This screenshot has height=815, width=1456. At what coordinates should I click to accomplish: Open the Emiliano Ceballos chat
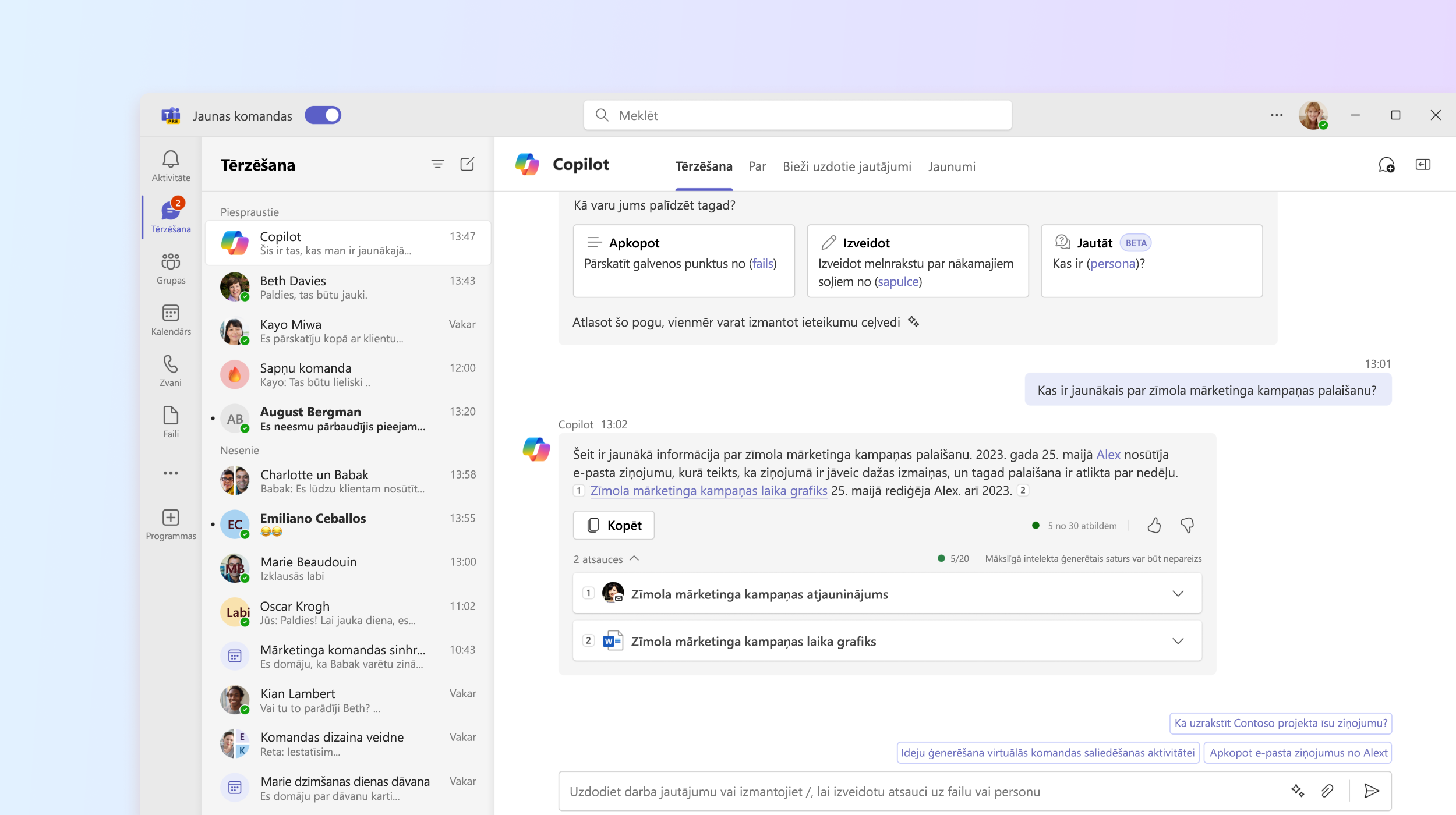[x=348, y=525]
